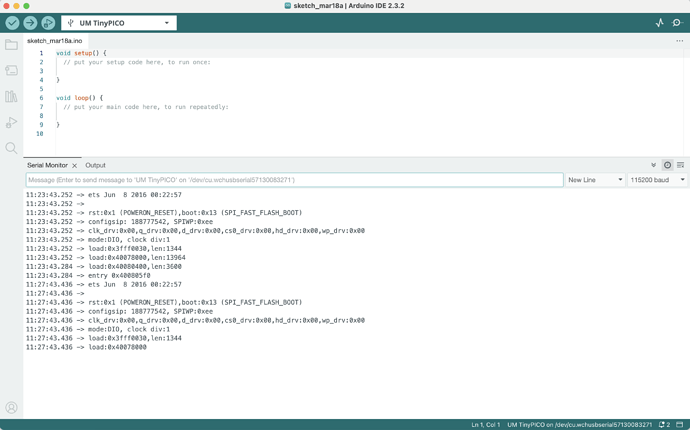Open the editor tab overflow ellipsis menu
690x430 pixels.
click(680, 40)
